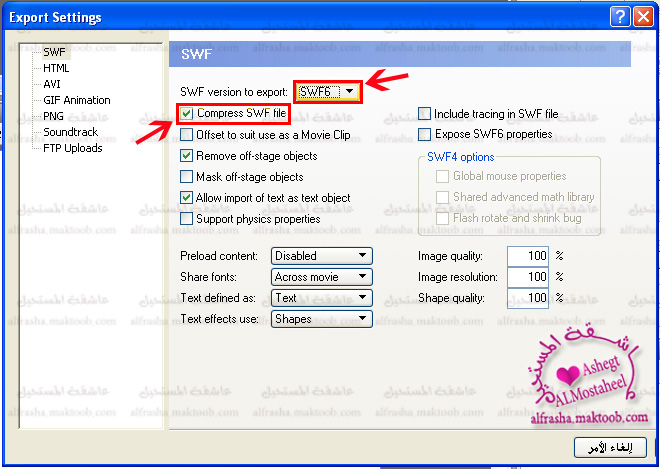Viewport: 660px width, 469px height.
Task: Enable Include tracing in SWF file
Action: point(425,114)
